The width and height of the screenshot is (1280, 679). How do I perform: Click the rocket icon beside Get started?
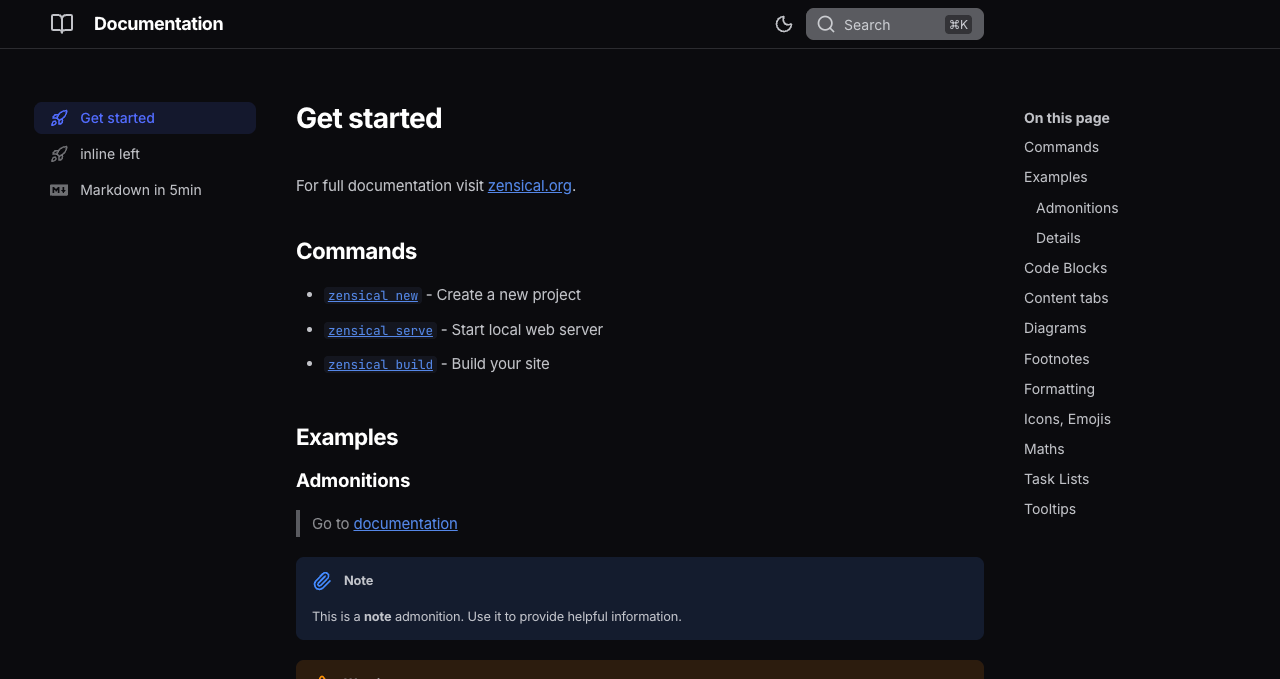tap(60, 118)
